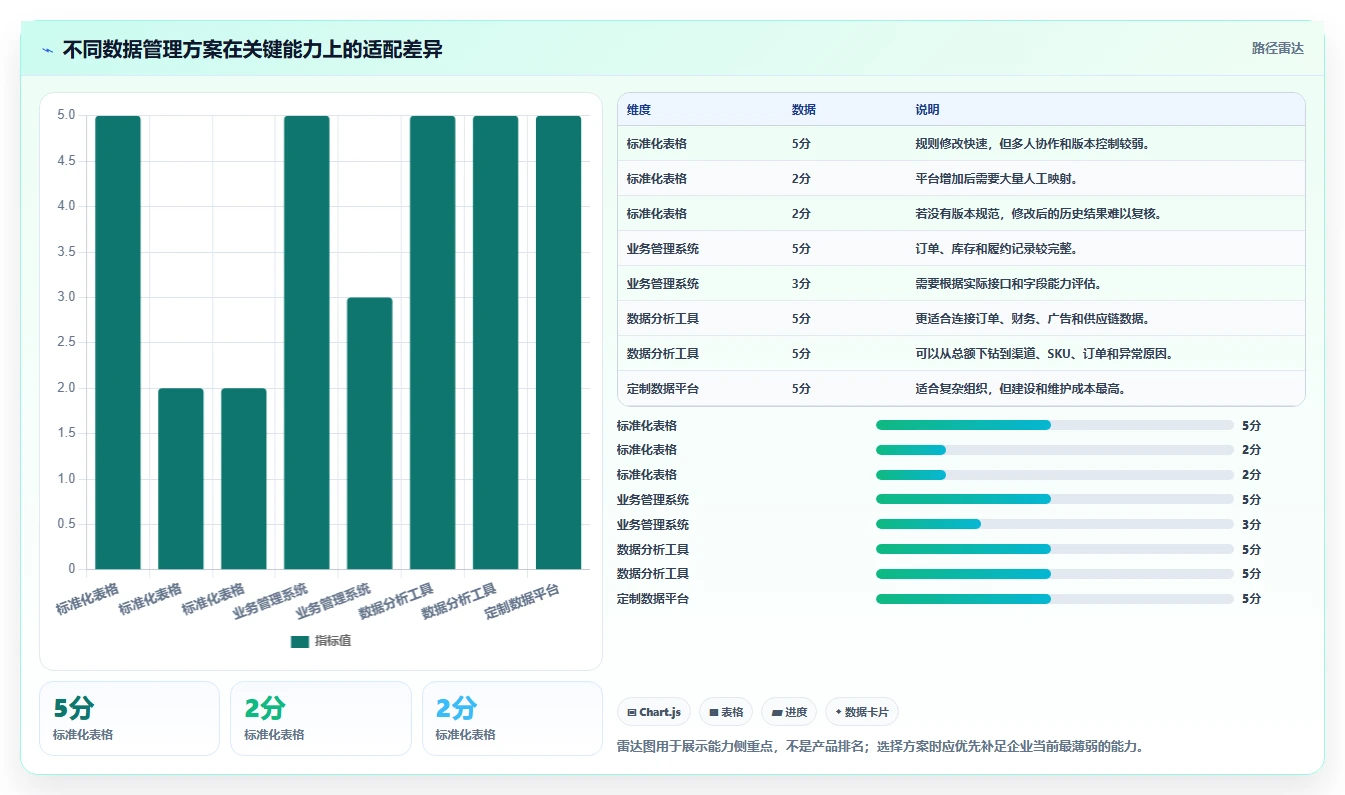Click the 业务管理系统 bar reaching value 5

click(307, 342)
